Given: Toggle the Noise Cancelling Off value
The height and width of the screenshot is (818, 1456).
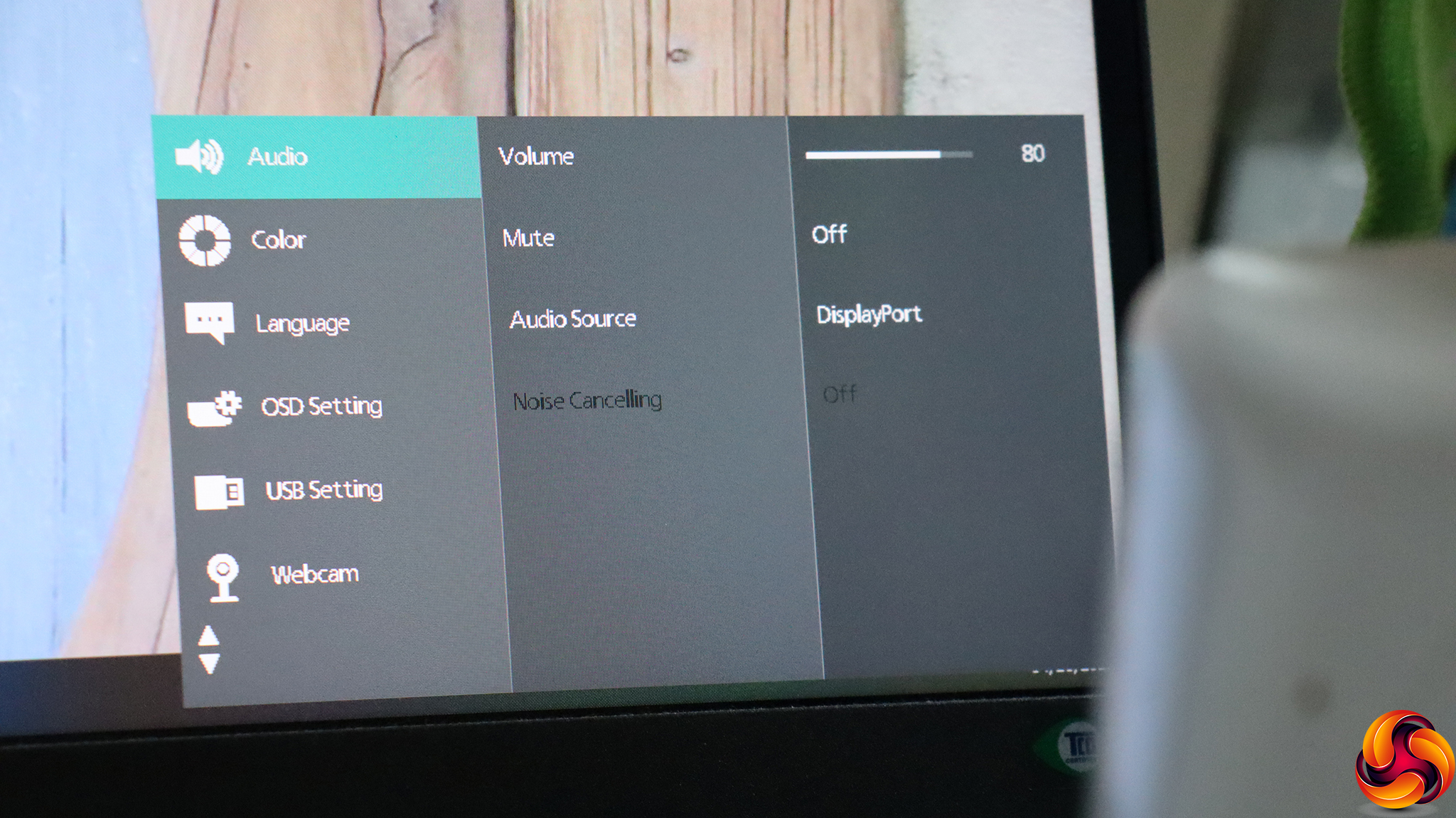Looking at the screenshot, I should point(840,394).
